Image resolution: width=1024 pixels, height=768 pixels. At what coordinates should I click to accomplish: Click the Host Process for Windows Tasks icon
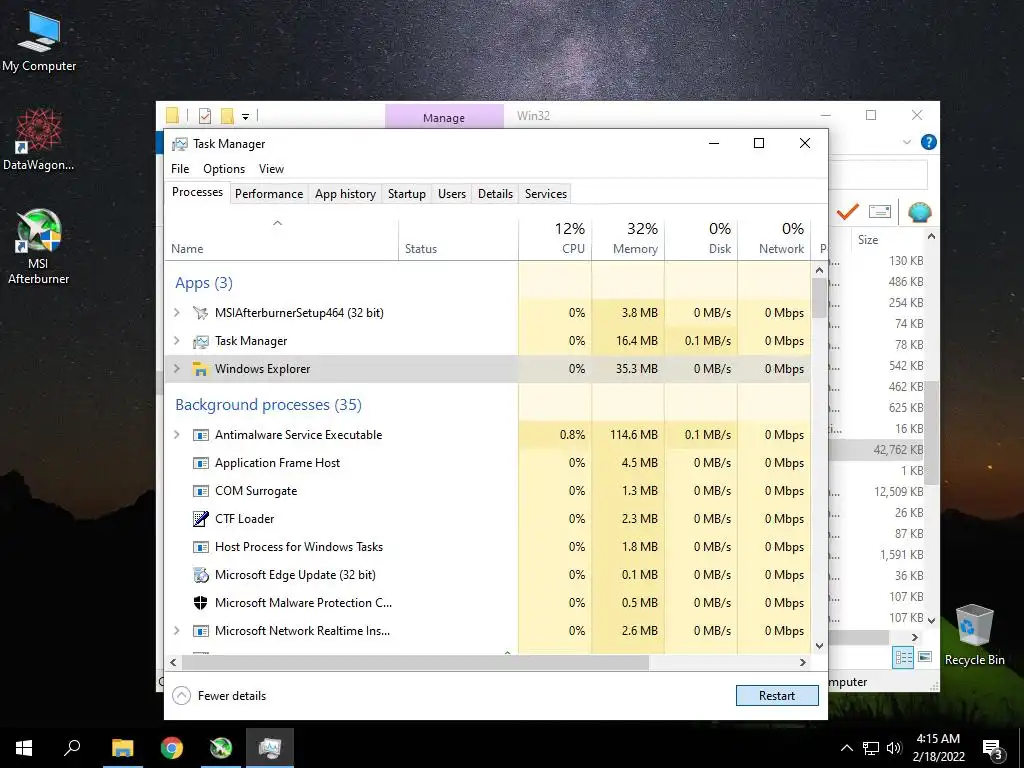coord(200,547)
